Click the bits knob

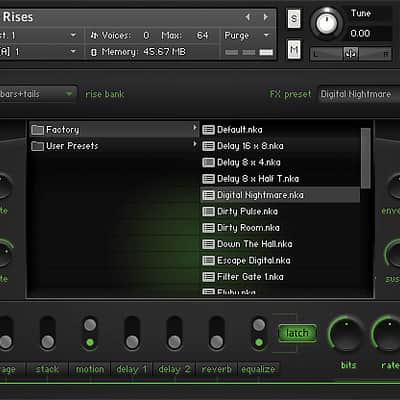346,334
